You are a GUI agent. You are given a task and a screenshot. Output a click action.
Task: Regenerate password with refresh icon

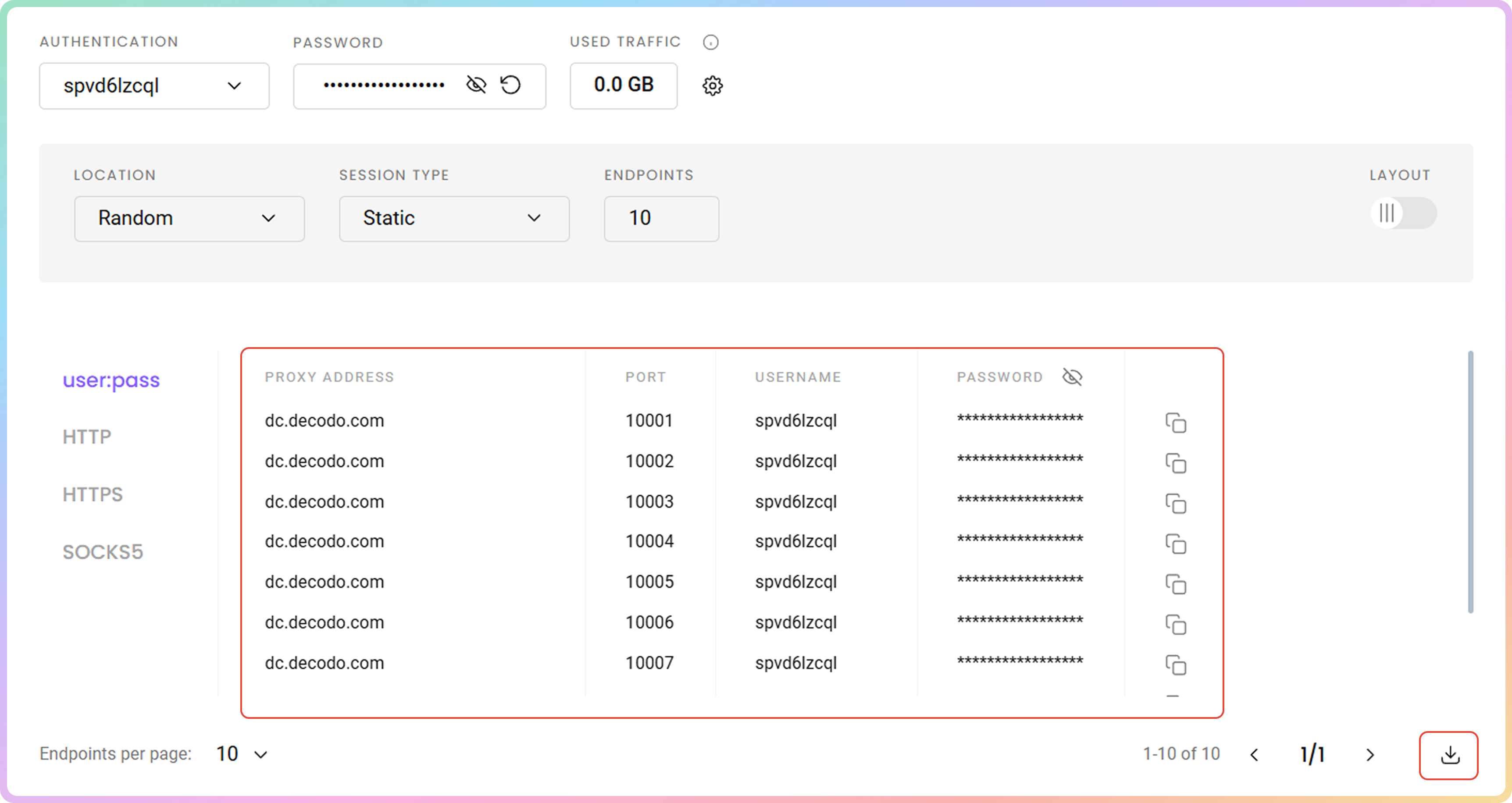pyautogui.click(x=510, y=85)
